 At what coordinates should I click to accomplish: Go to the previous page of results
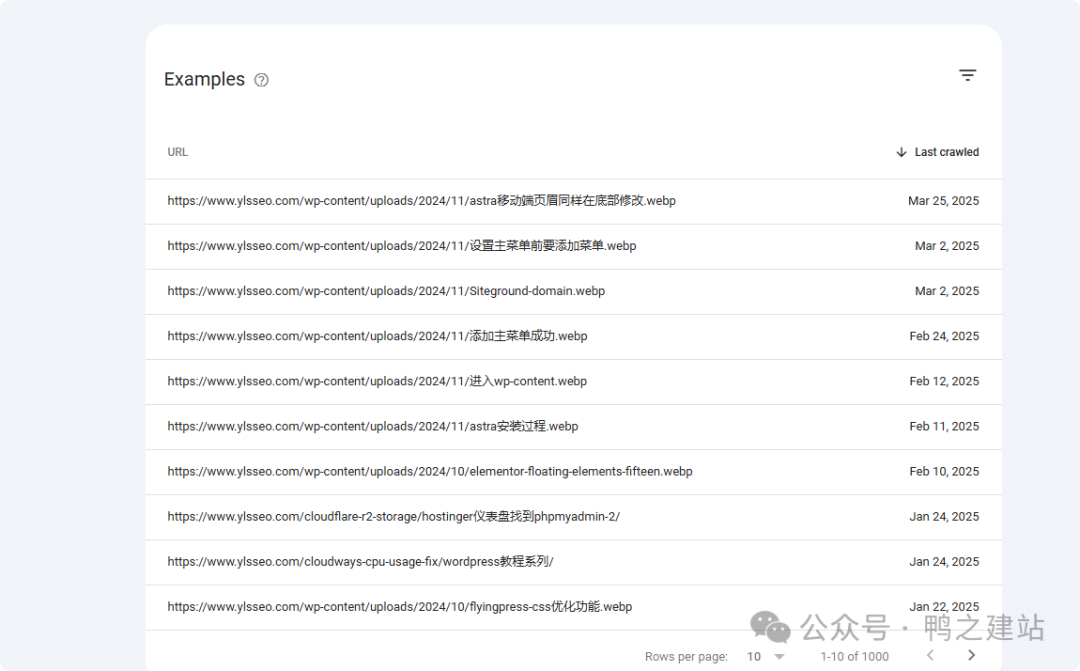tap(930, 656)
